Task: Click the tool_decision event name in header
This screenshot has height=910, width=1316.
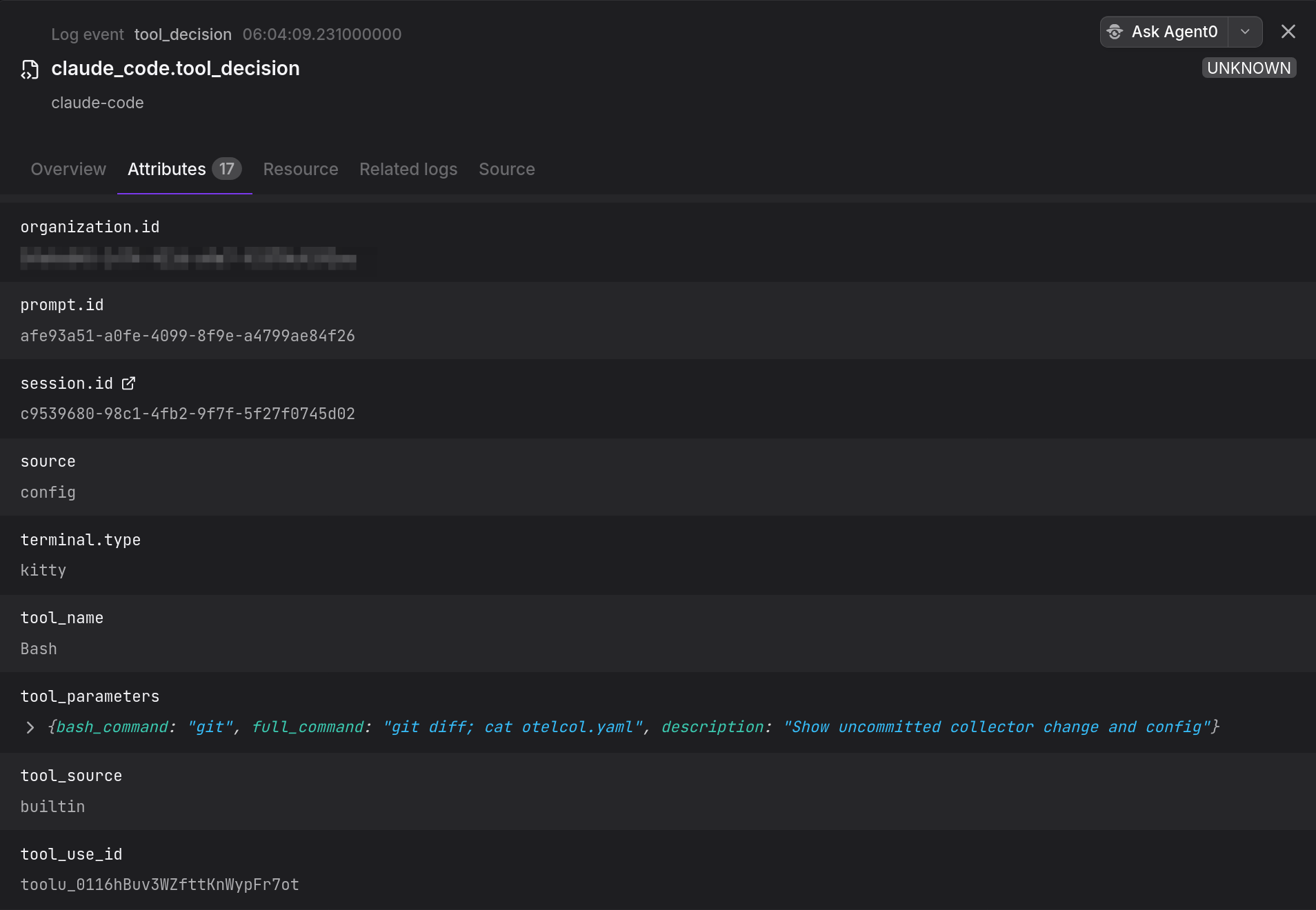Action: tap(183, 34)
